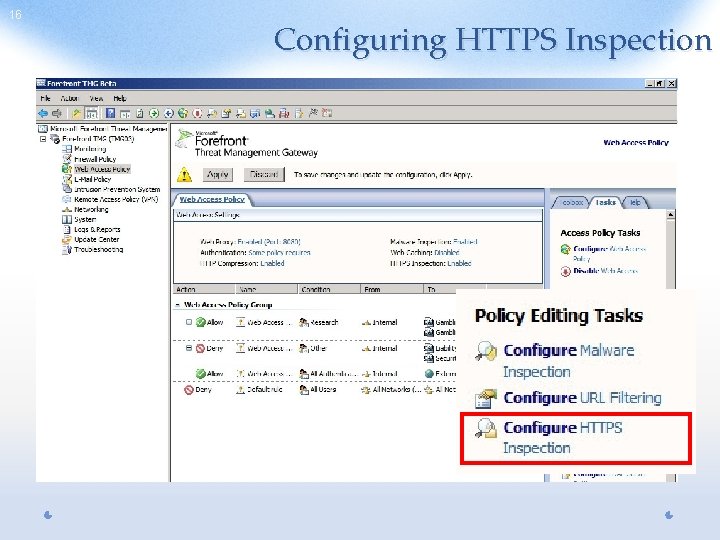The height and width of the screenshot is (540, 720).
Task: Click the Condition column header
Action: [329, 289]
